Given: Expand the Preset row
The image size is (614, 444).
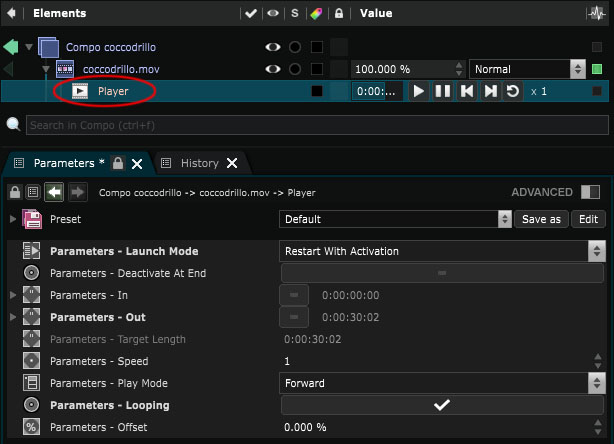Looking at the screenshot, I should point(13,219).
